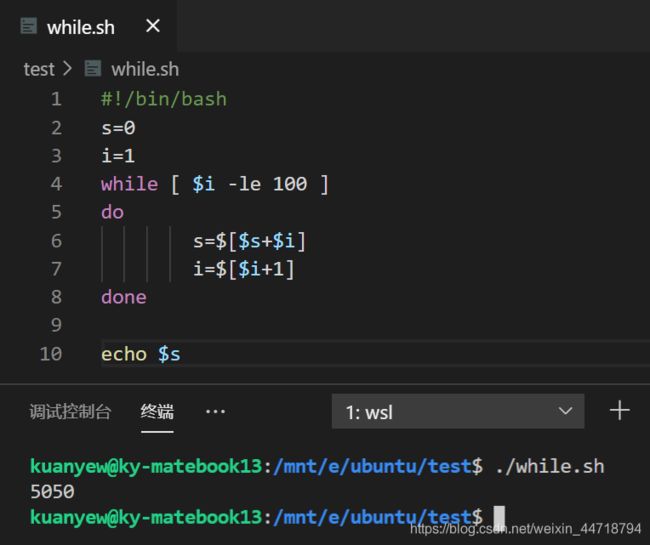Click the terminal cursor at last prompt

click(499, 516)
